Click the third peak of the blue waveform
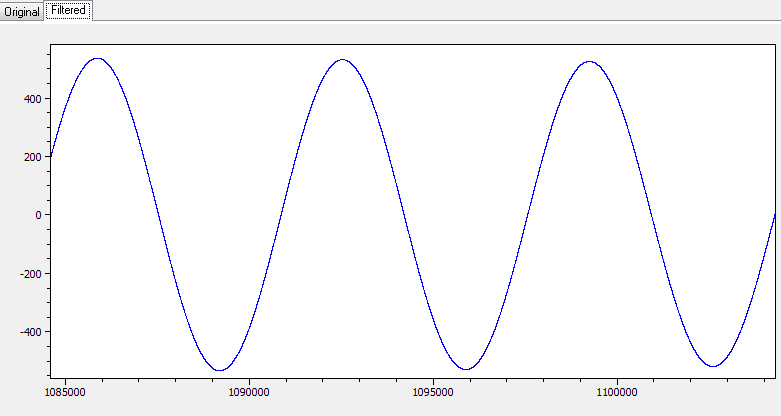 [x=589, y=61]
